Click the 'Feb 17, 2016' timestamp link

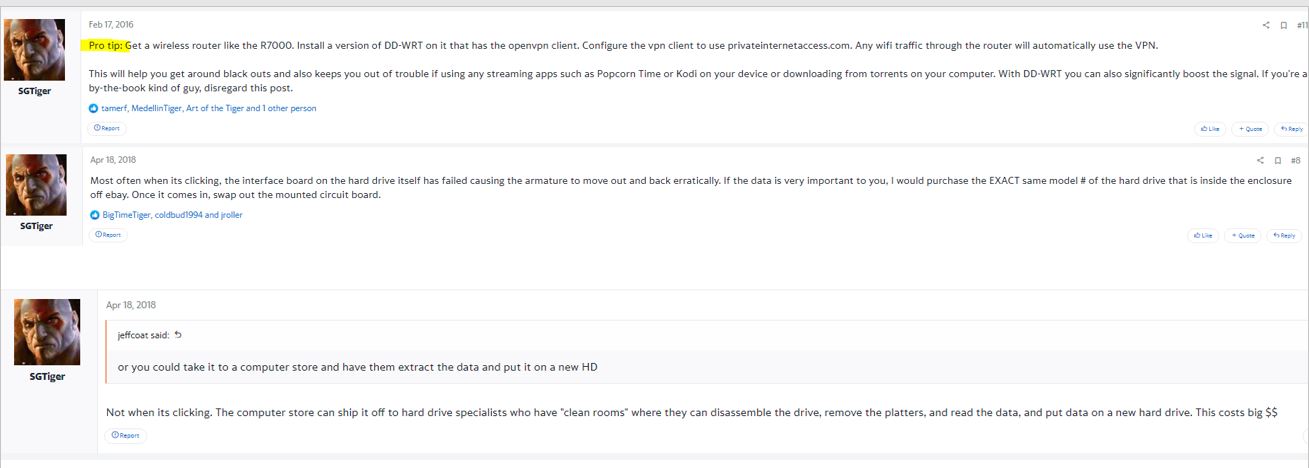[110, 24]
